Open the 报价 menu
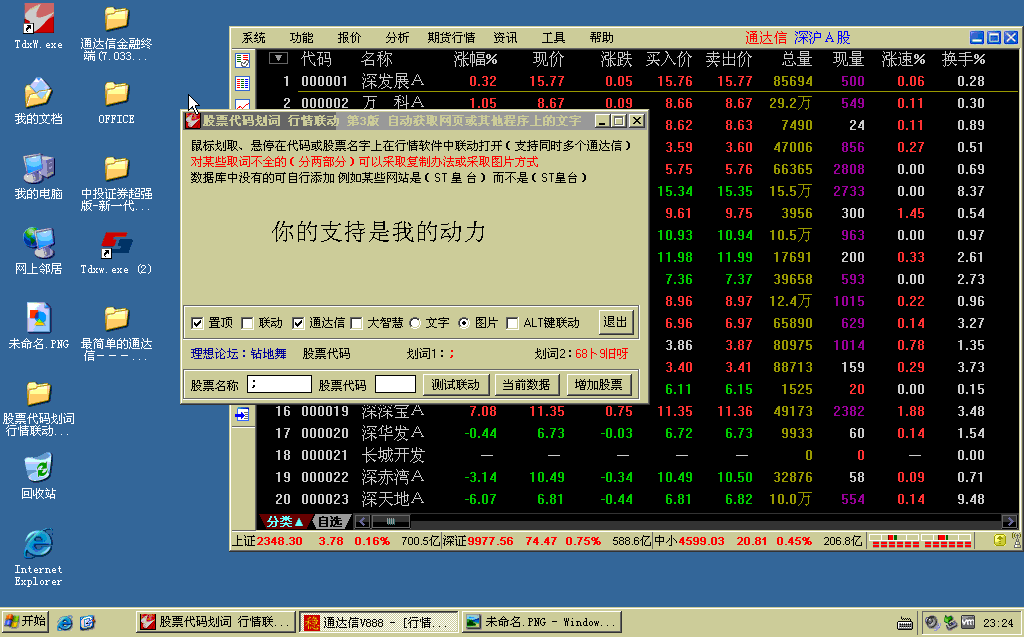This screenshot has width=1024, height=637. (x=349, y=38)
